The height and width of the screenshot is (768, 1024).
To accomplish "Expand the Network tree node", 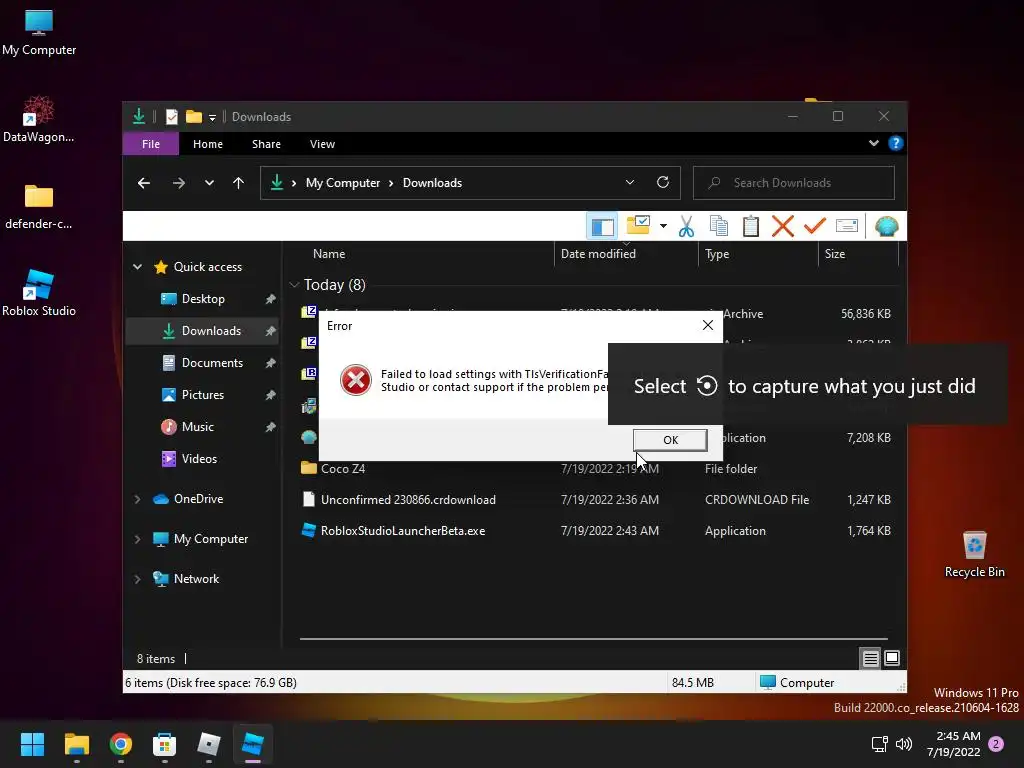I will tap(137, 579).
